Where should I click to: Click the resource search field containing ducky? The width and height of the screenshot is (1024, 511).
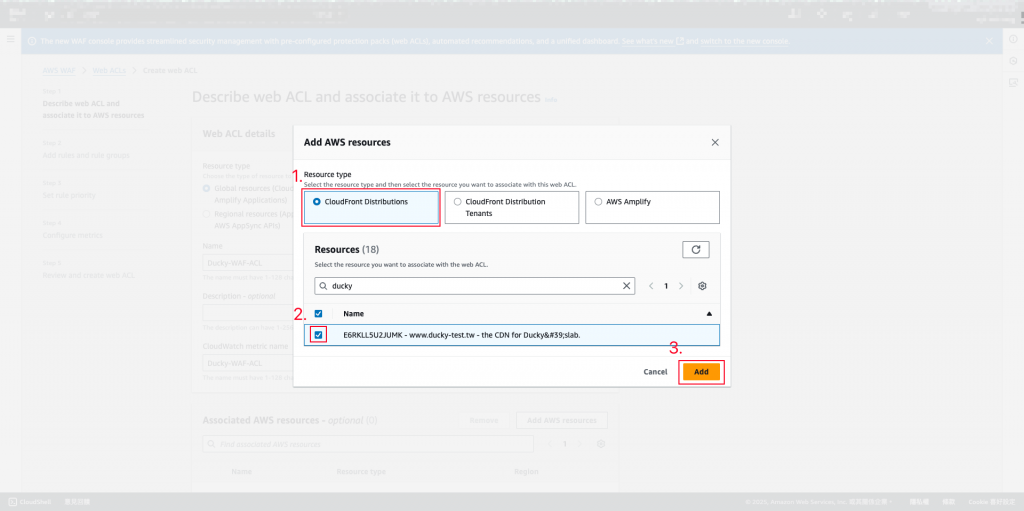[x=475, y=286]
